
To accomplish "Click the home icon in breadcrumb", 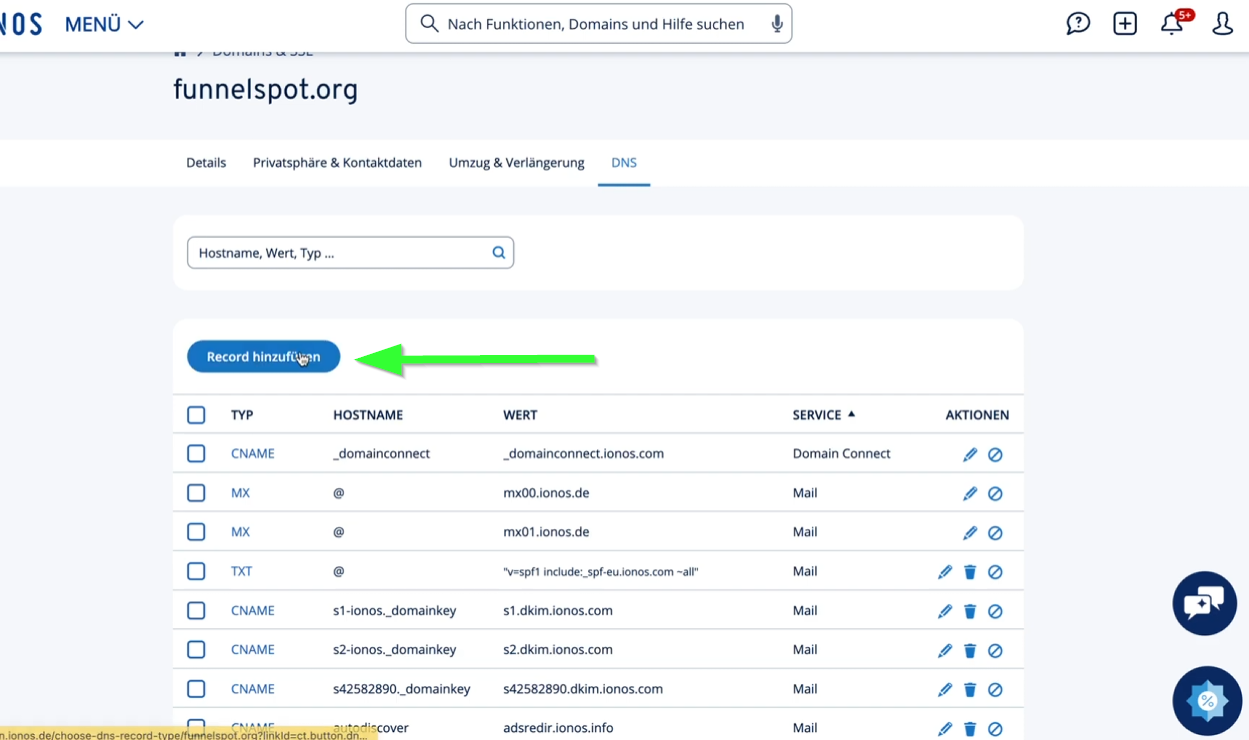I will point(180,51).
